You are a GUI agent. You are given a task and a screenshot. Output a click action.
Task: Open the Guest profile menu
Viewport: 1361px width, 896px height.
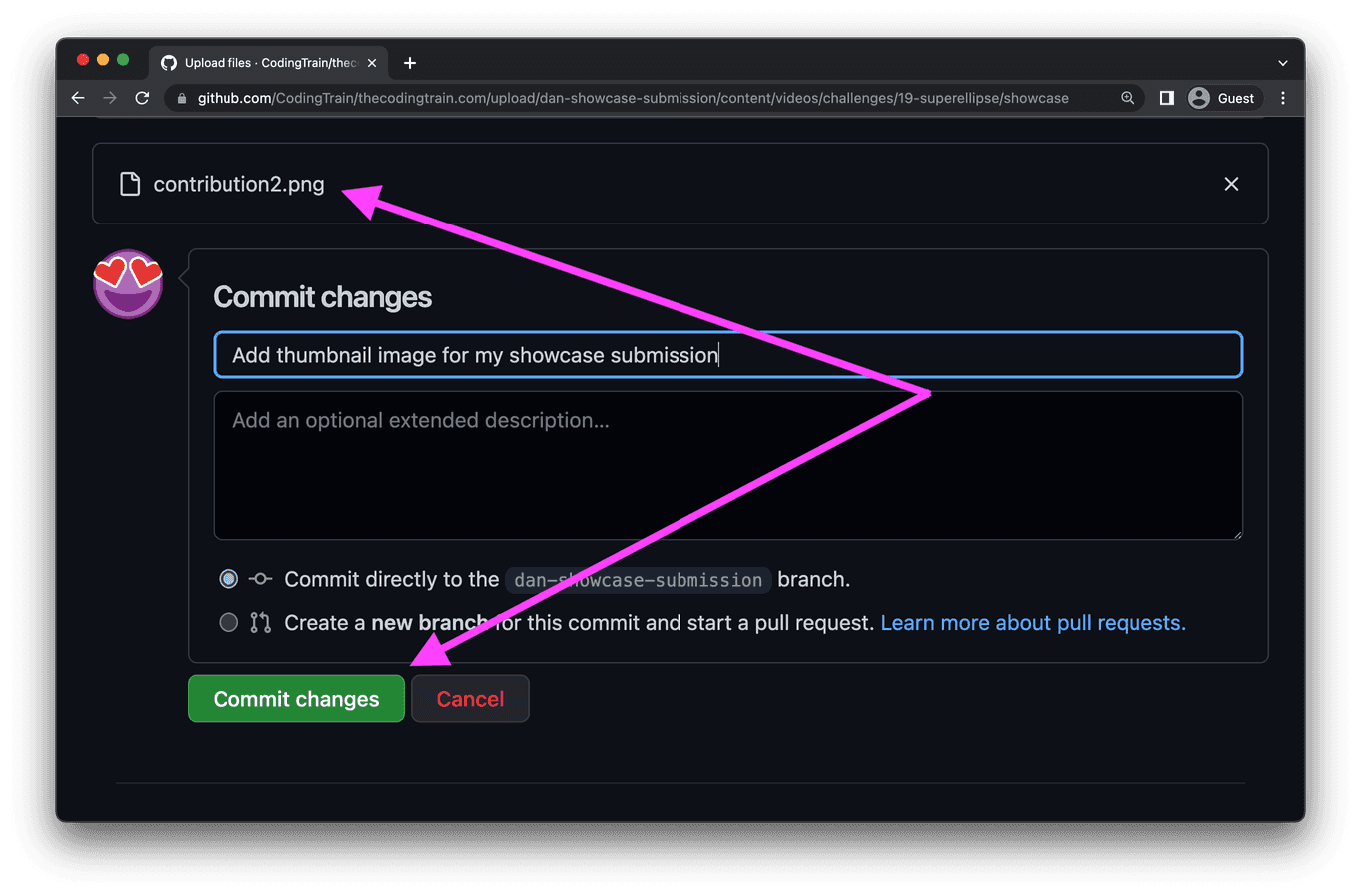pos(1222,98)
